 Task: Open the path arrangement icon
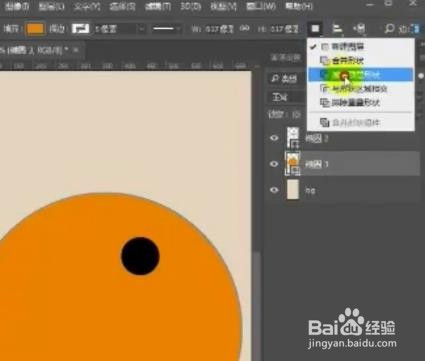[x=360, y=29]
